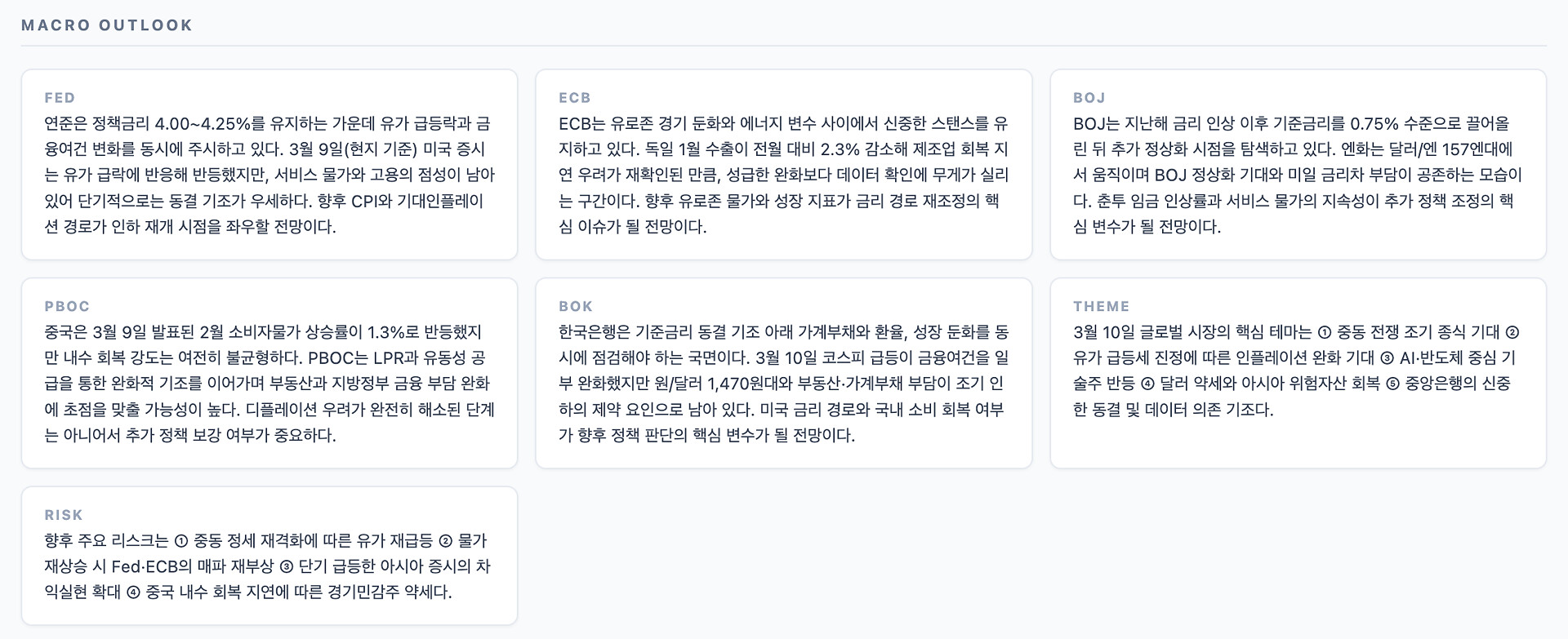Click BOK paragraph mentioning 1,470 won level
1568x639 pixels.
click(x=784, y=384)
